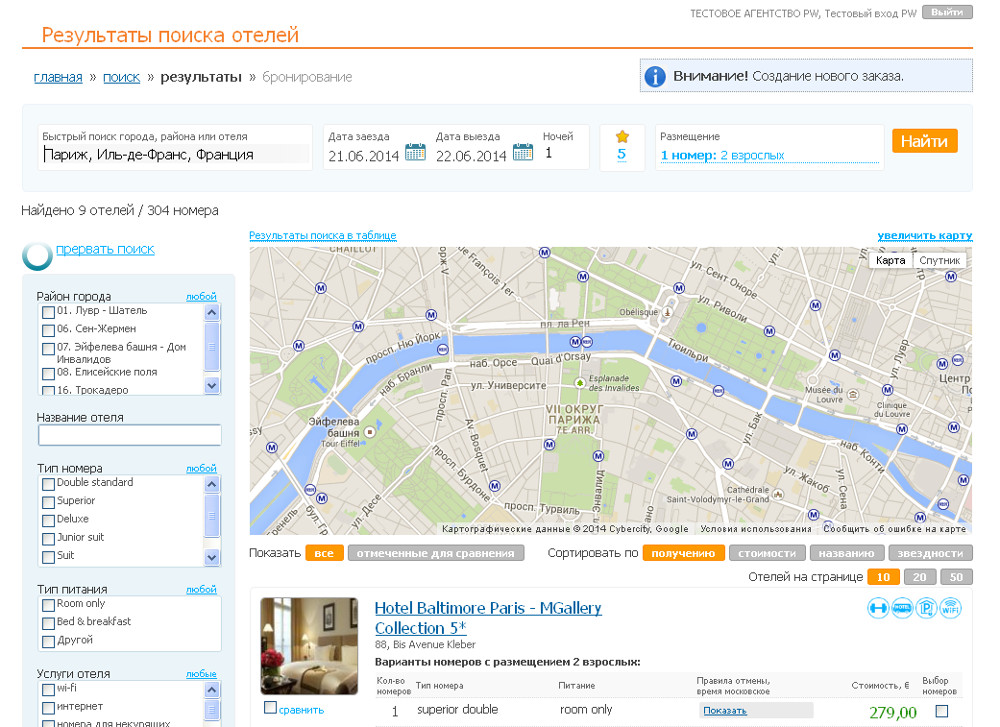Click the district list scrollbar thumb
This screenshot has height=727, width=1000.
pos(212,347)
